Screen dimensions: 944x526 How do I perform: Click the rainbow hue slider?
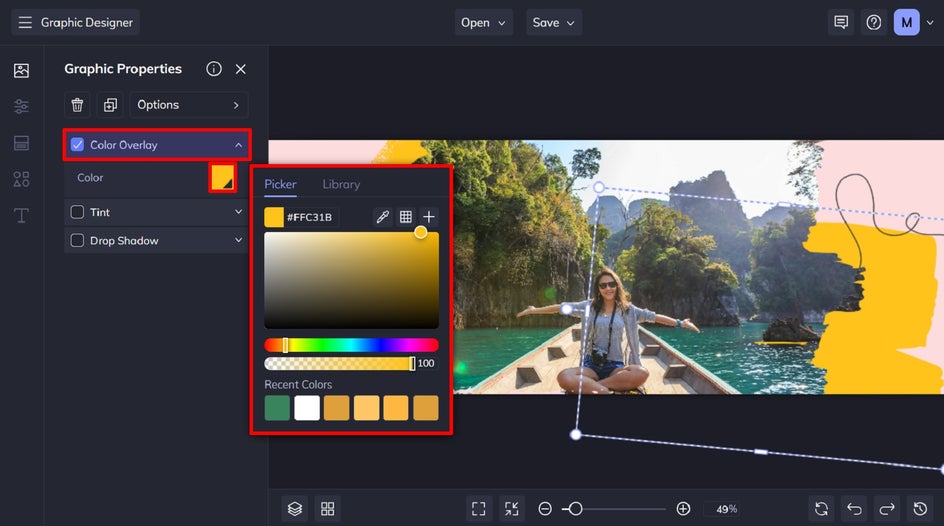pos(351,345)
